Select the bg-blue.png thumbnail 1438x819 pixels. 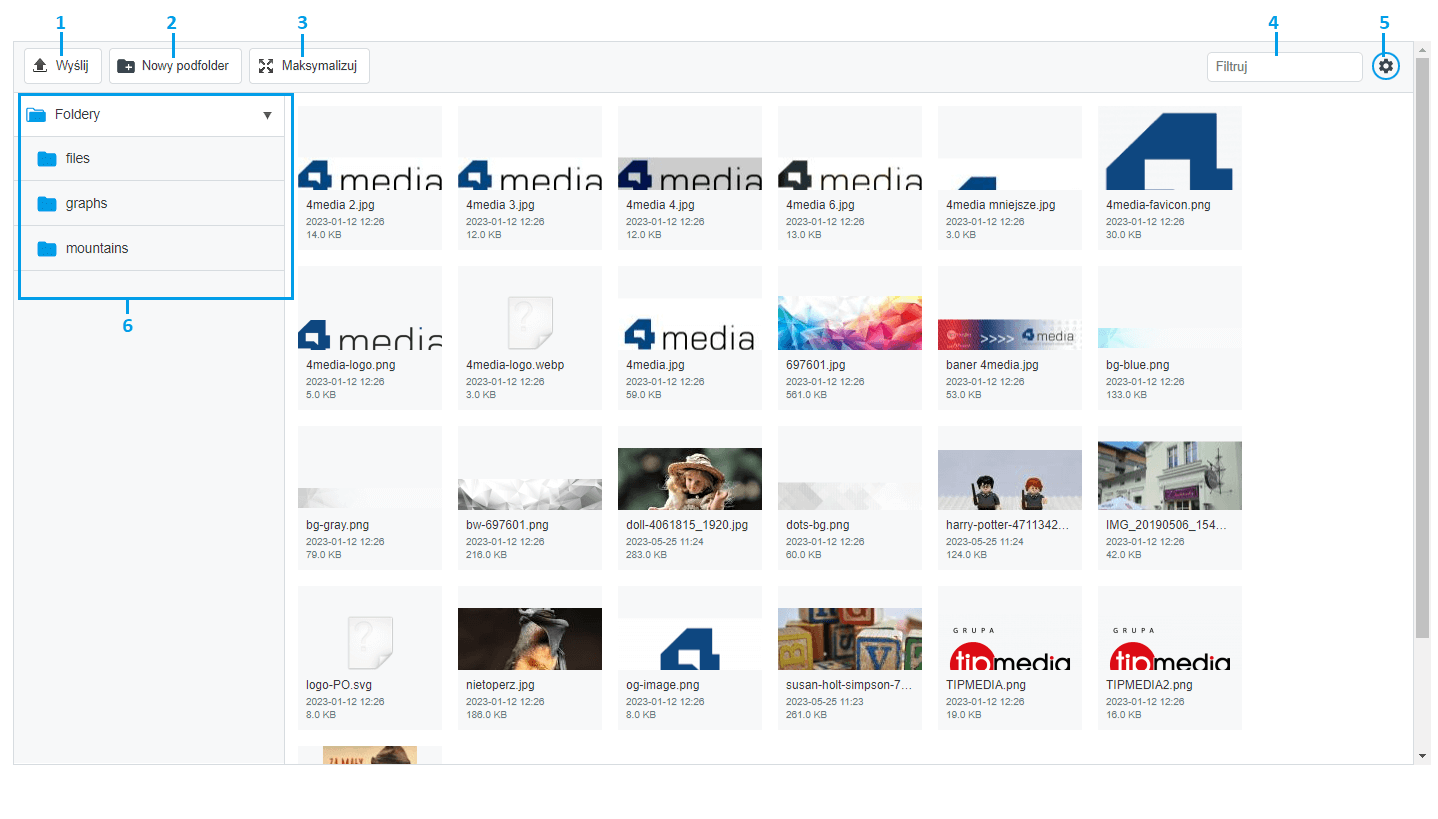(1170, 338)
